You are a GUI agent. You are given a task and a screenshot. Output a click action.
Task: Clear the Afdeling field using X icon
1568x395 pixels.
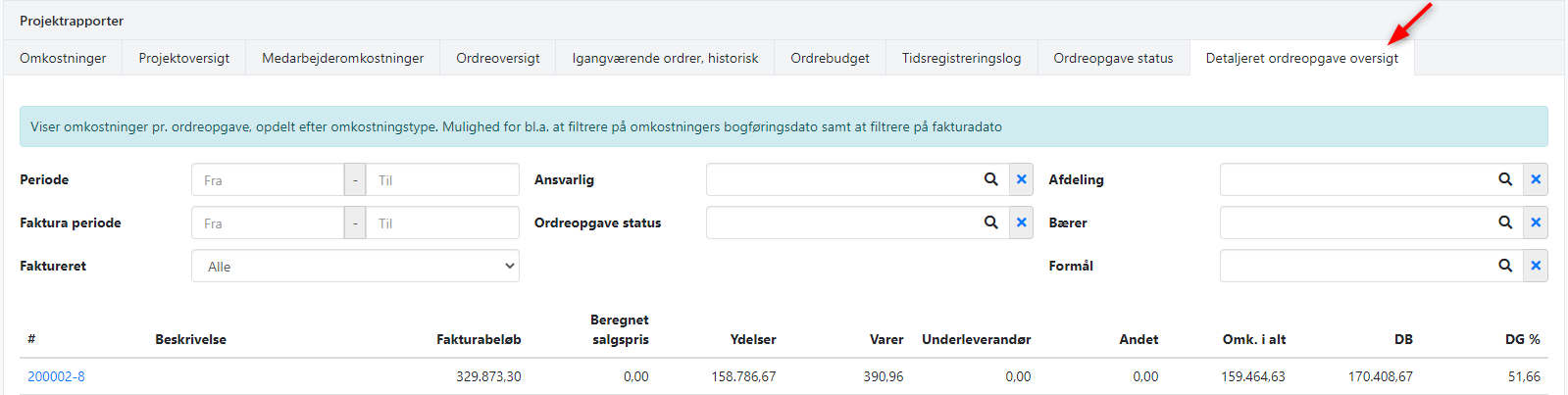1535,179
